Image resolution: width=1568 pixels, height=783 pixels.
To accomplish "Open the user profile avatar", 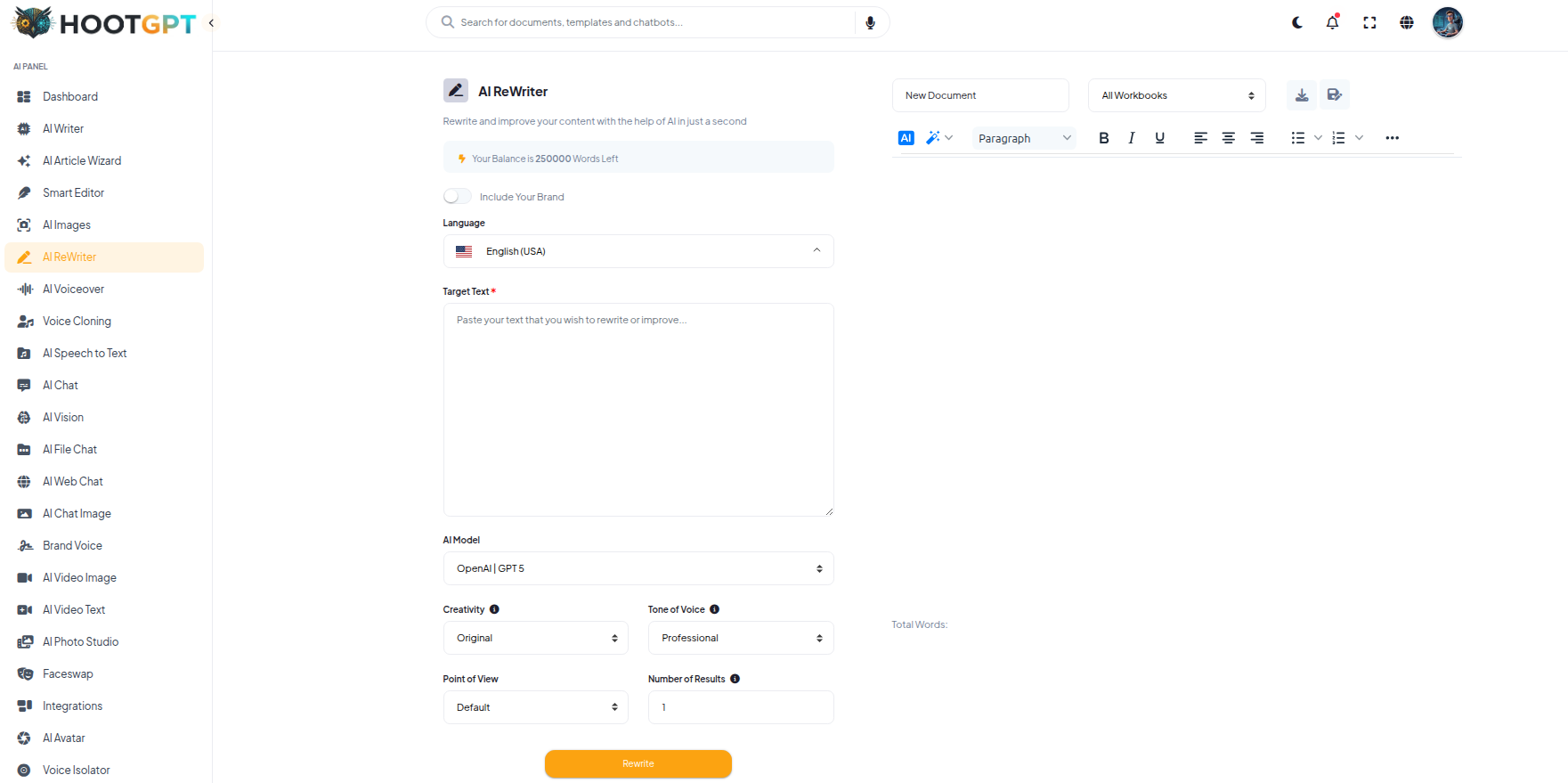I will 1448,22.
